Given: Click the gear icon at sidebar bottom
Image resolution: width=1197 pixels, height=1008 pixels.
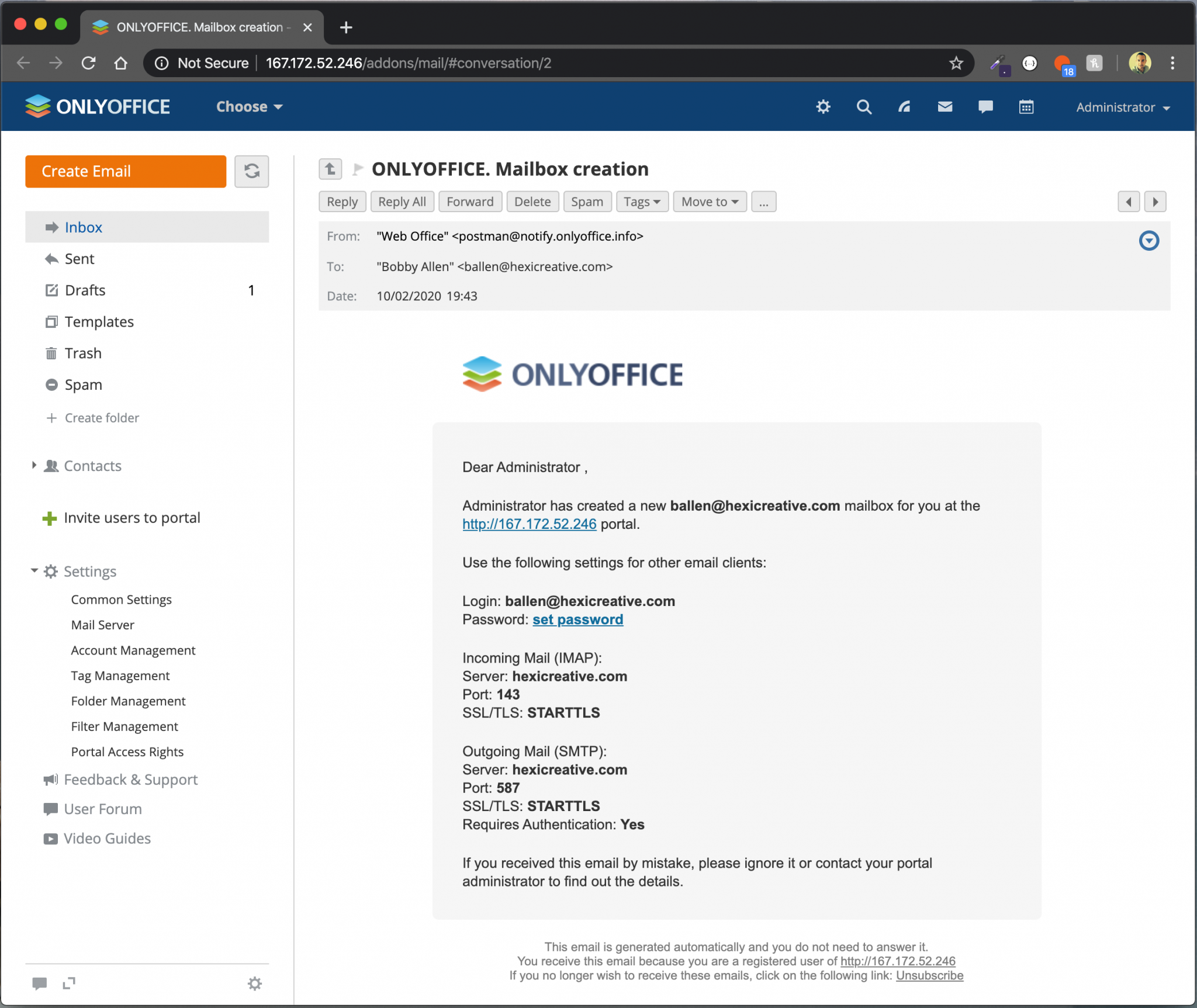Looking at the screenshot, I should coord(255,983).
